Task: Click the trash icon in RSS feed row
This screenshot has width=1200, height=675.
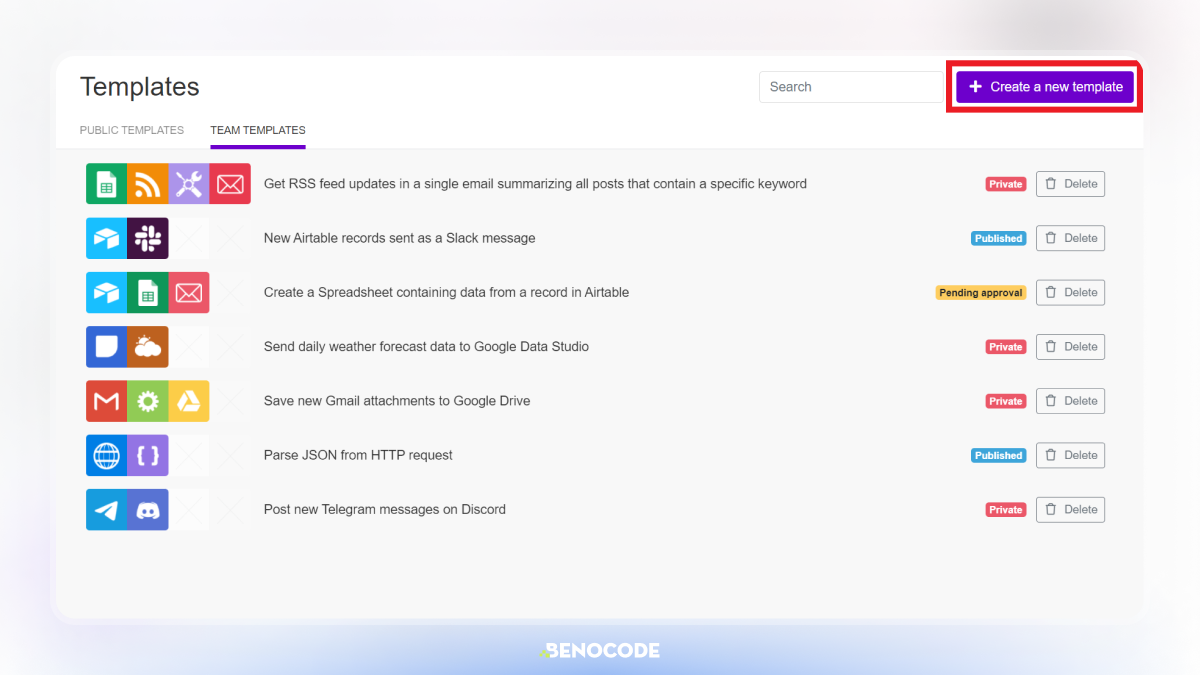Action: click(1051, 184)
